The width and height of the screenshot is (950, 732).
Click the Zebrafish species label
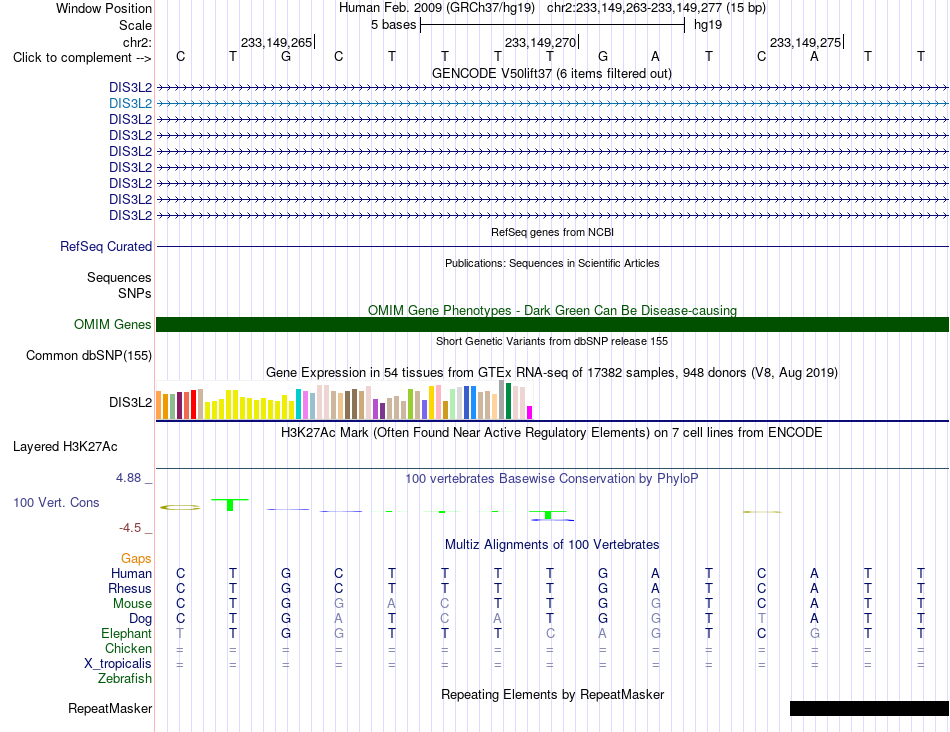point(125,679)
